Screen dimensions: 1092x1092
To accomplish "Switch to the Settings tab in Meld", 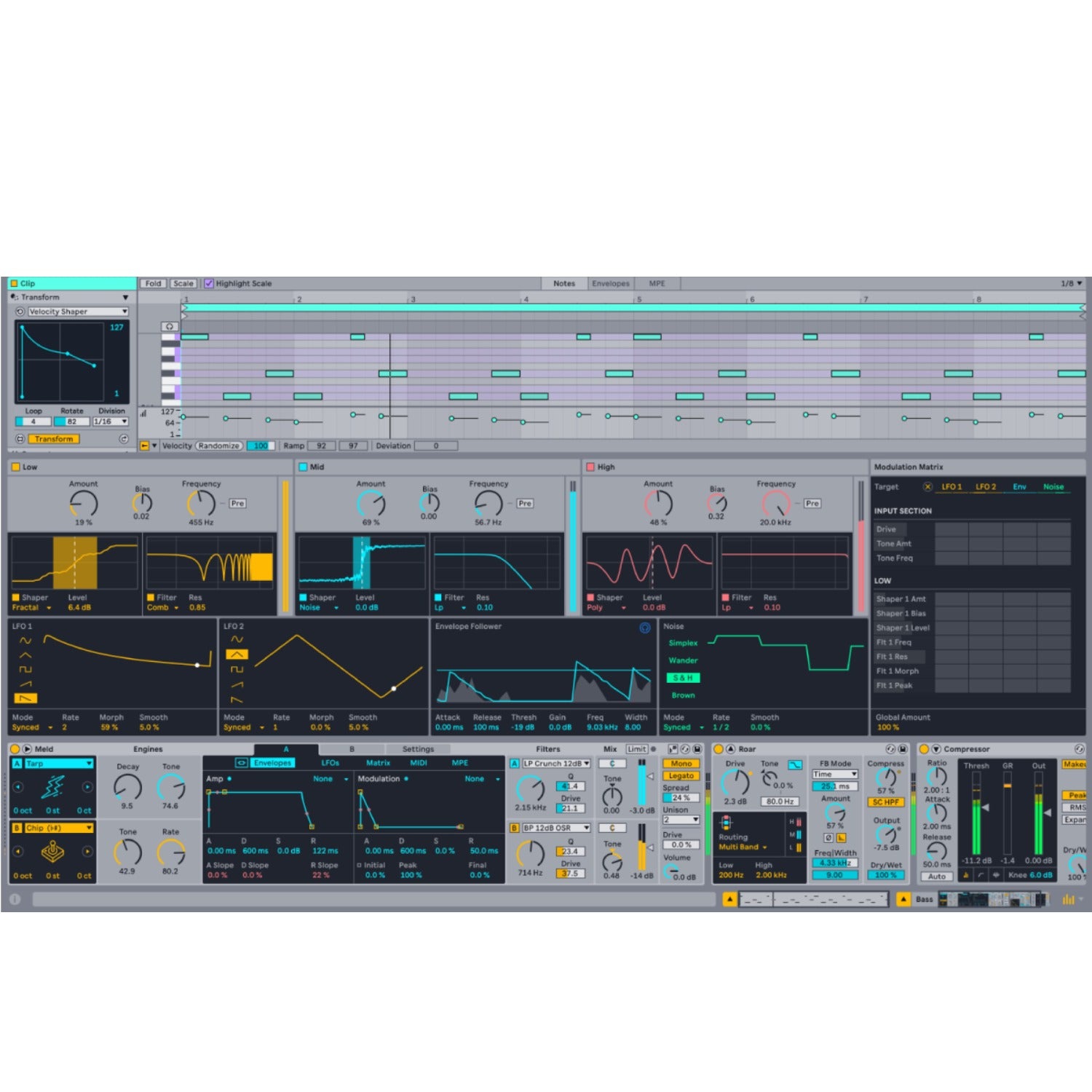I will pyautogui.click(x=419, y=748).
